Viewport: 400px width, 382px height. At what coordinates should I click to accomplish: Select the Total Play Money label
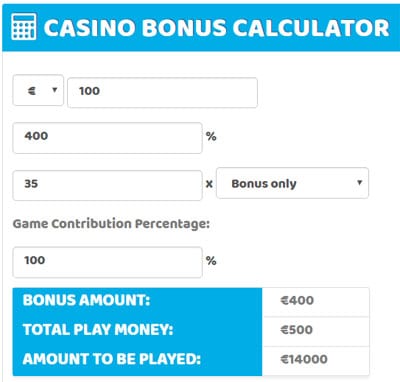98,330
